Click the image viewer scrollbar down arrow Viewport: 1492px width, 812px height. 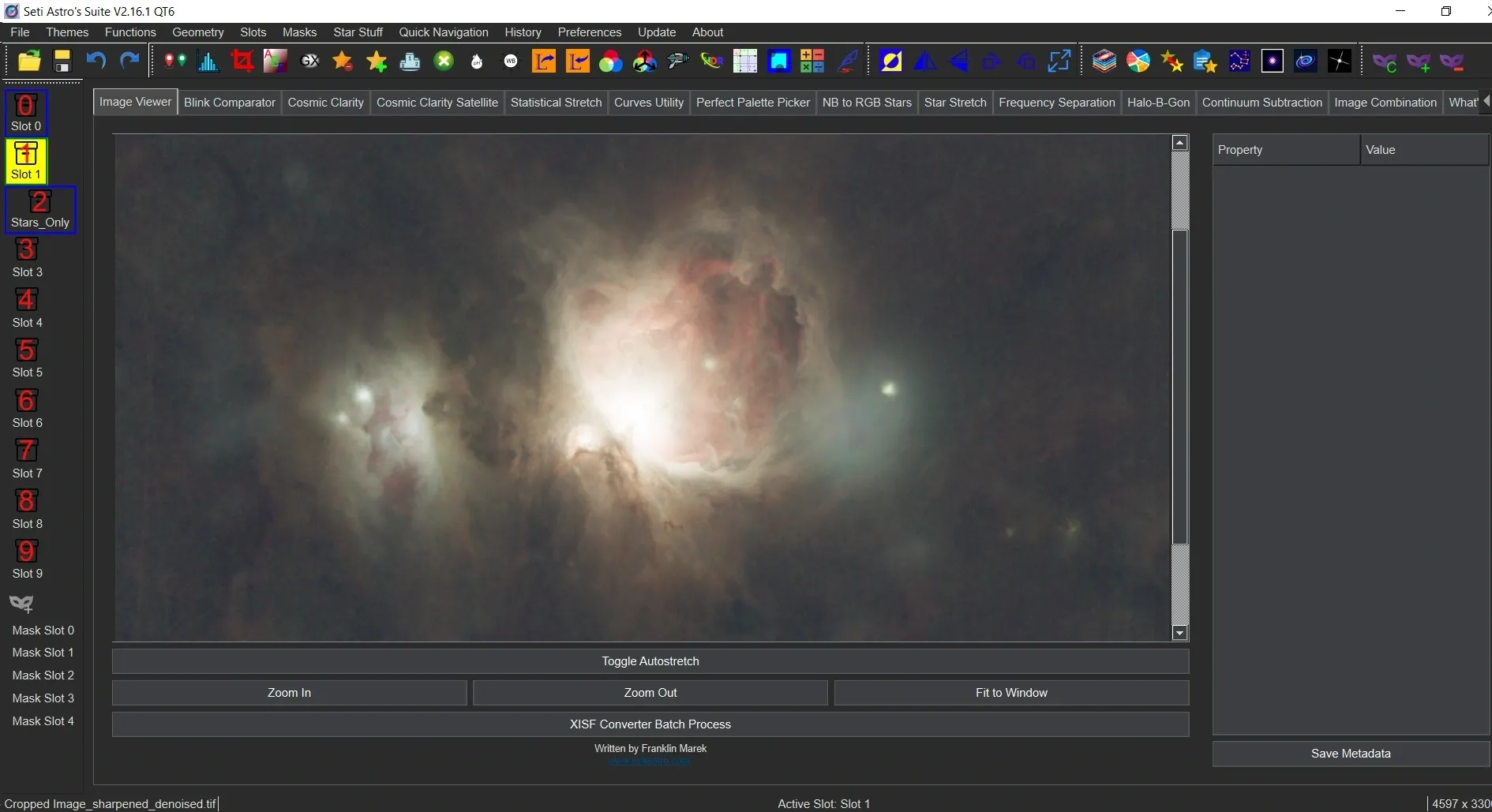coord(1180,633)
